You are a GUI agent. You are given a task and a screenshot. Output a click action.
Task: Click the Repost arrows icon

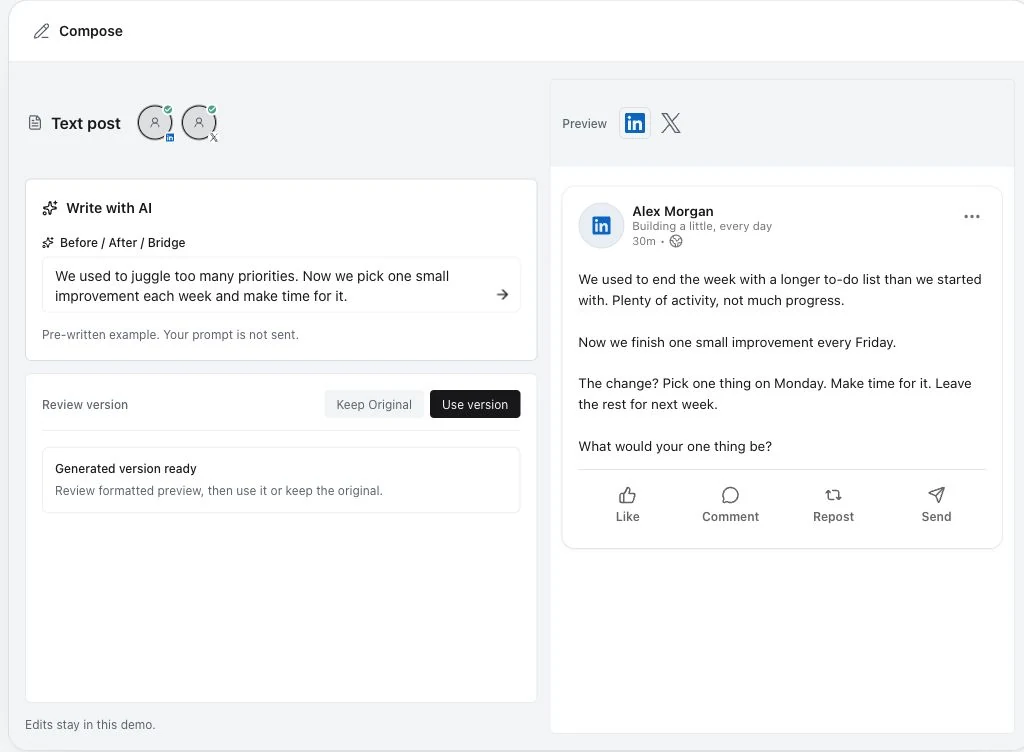coord(833,495)
